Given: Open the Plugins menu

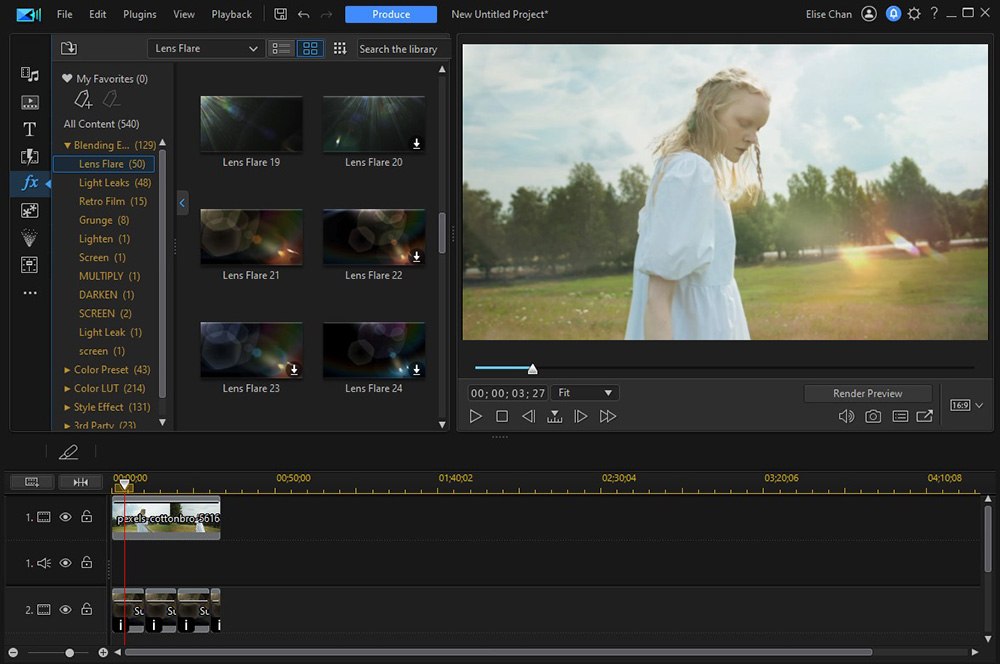Looking at the screenshot, I should point(140,14).
